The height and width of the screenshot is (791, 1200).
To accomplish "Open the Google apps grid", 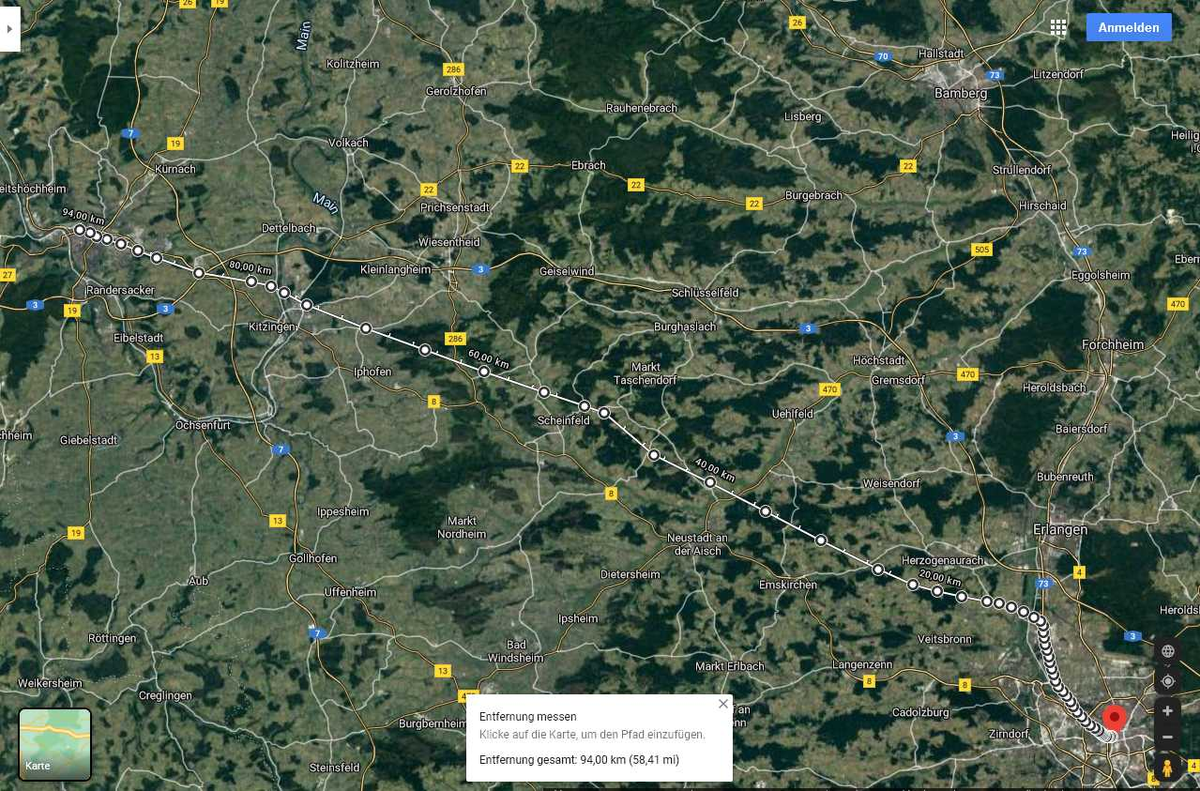I will tap(1058, 28).
